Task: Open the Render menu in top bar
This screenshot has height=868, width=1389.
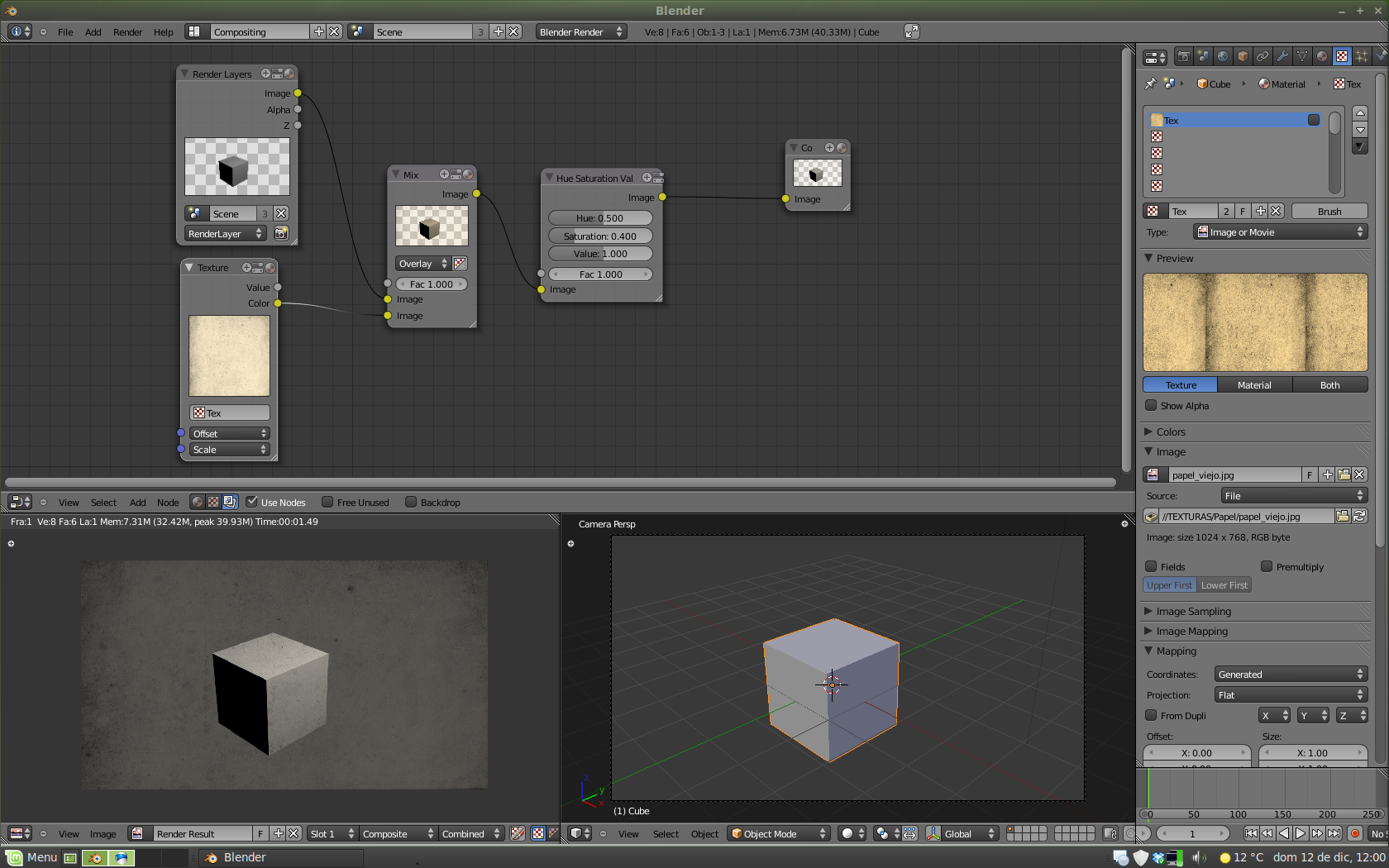Action: click(127, 31)
